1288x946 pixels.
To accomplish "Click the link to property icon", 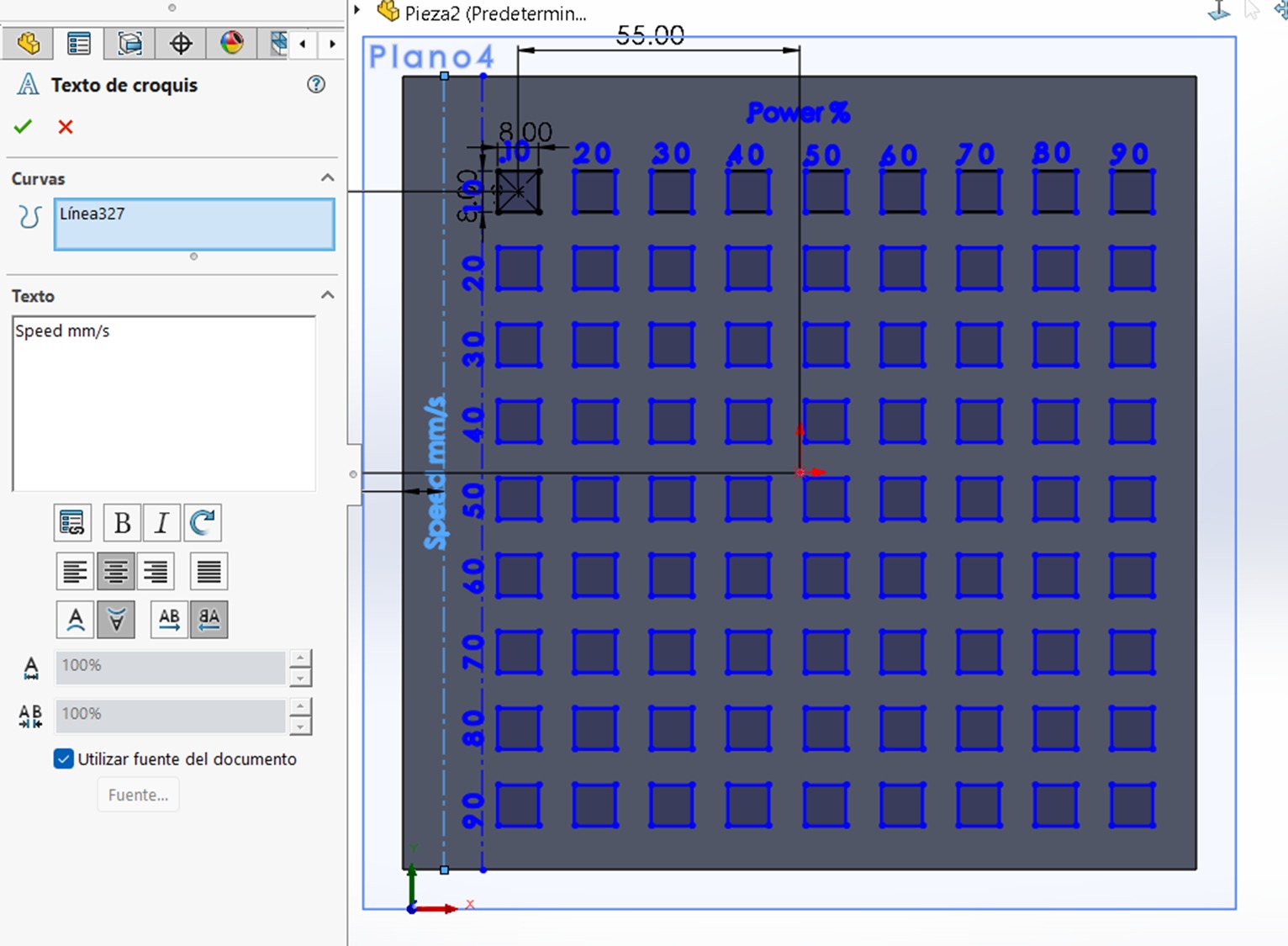I will coord(72,523).
